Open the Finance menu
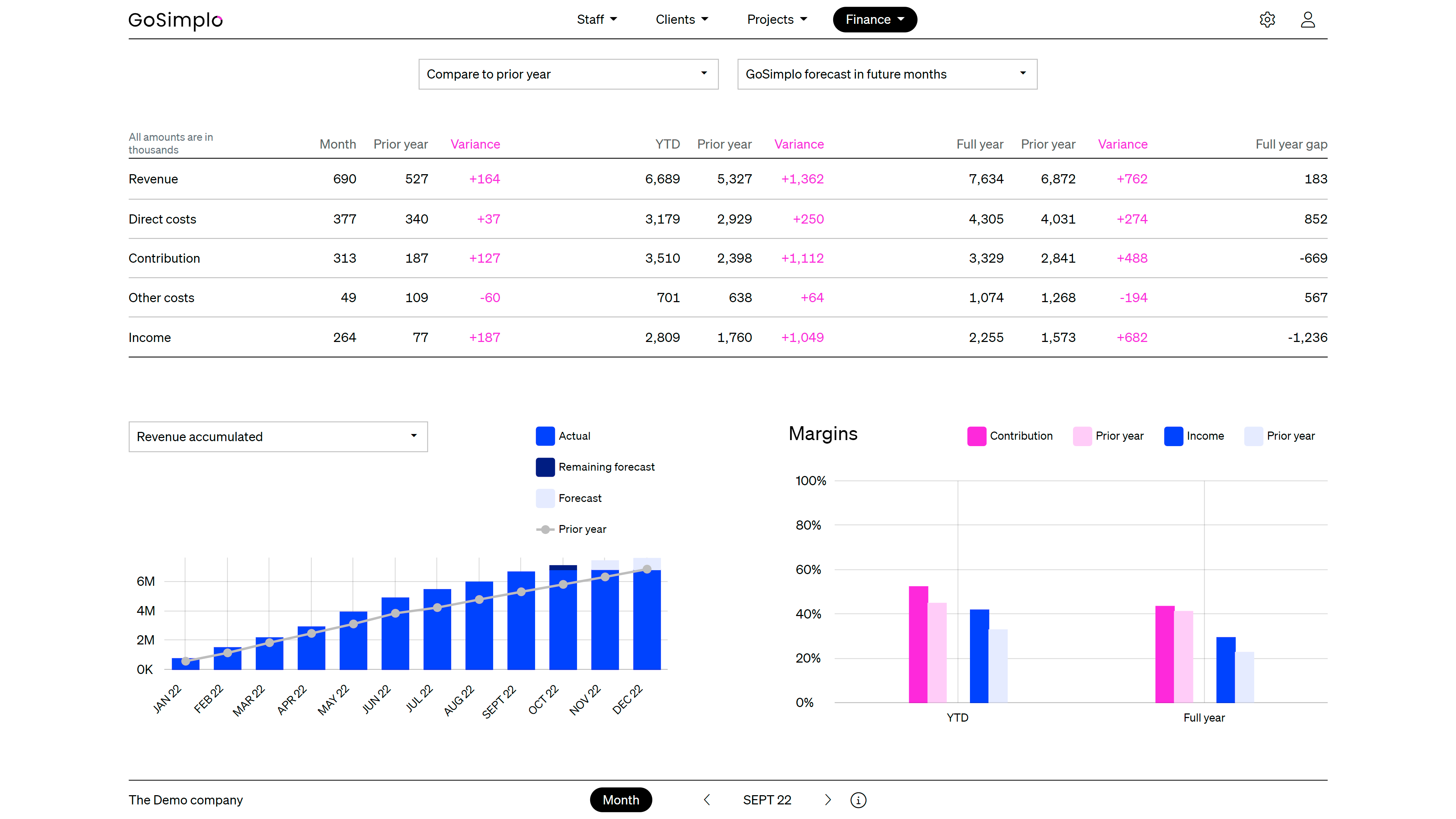The height and width of the screenshot is (819, 1456). pos(874,19)
